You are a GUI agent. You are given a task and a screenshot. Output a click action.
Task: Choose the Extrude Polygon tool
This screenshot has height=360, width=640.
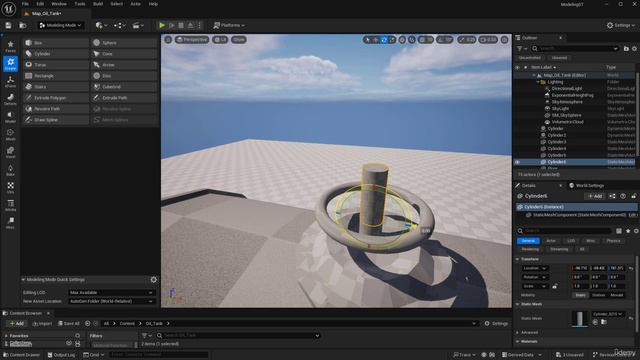(56, 98)
